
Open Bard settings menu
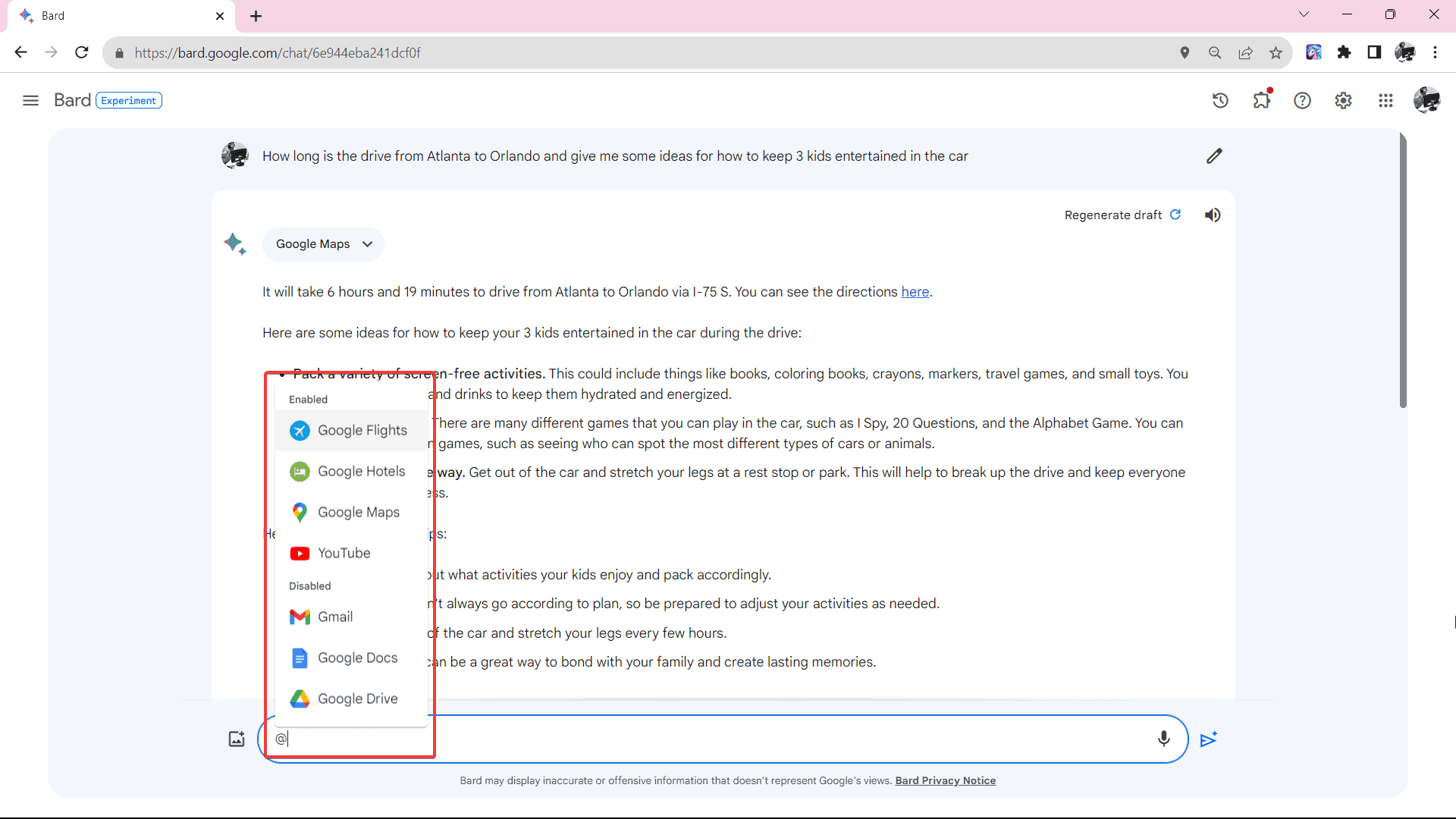1343,100
